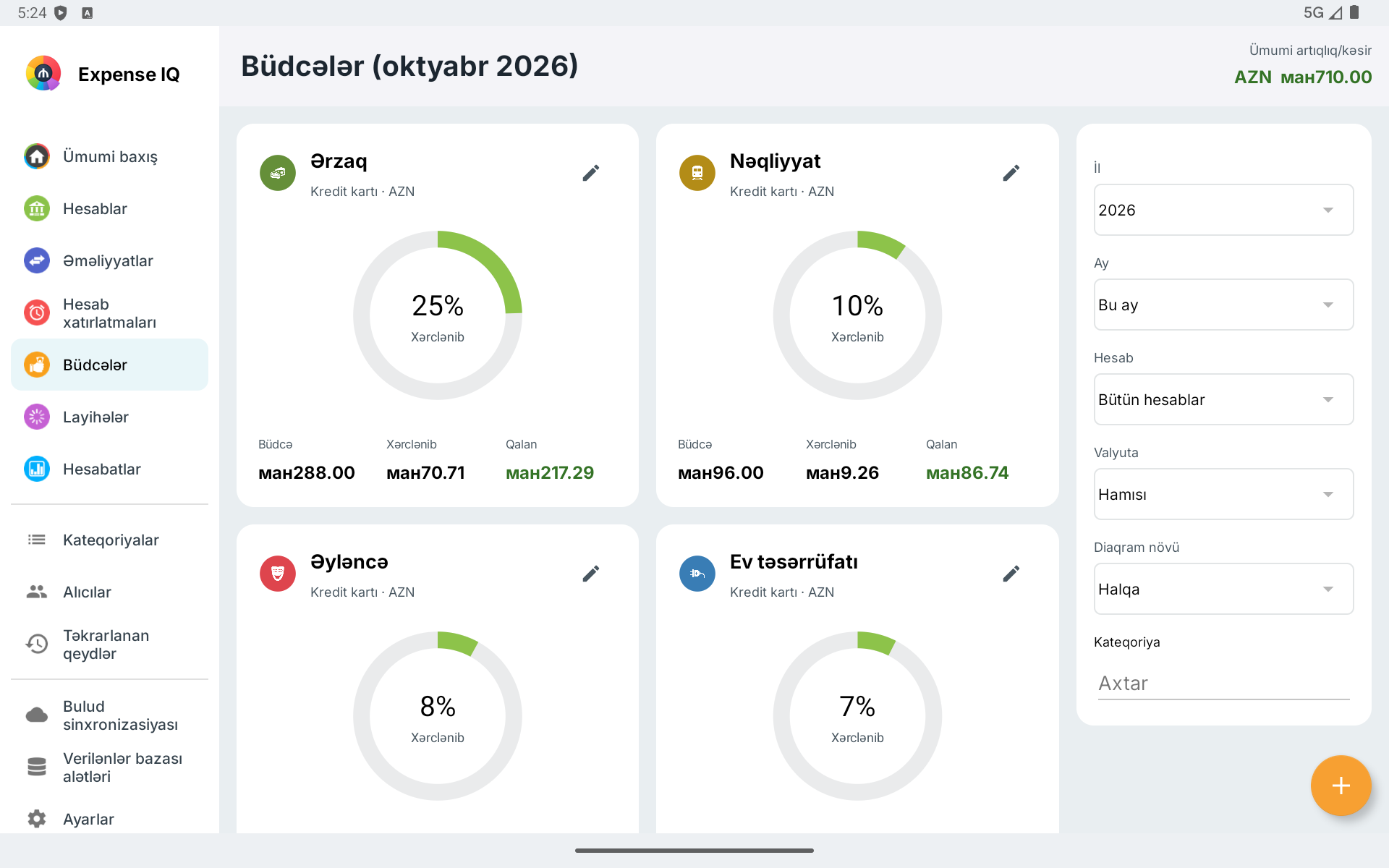Open Ayarlar settings item
Image resolution: width=1389 pixels, height=868 pixels.
109,819
